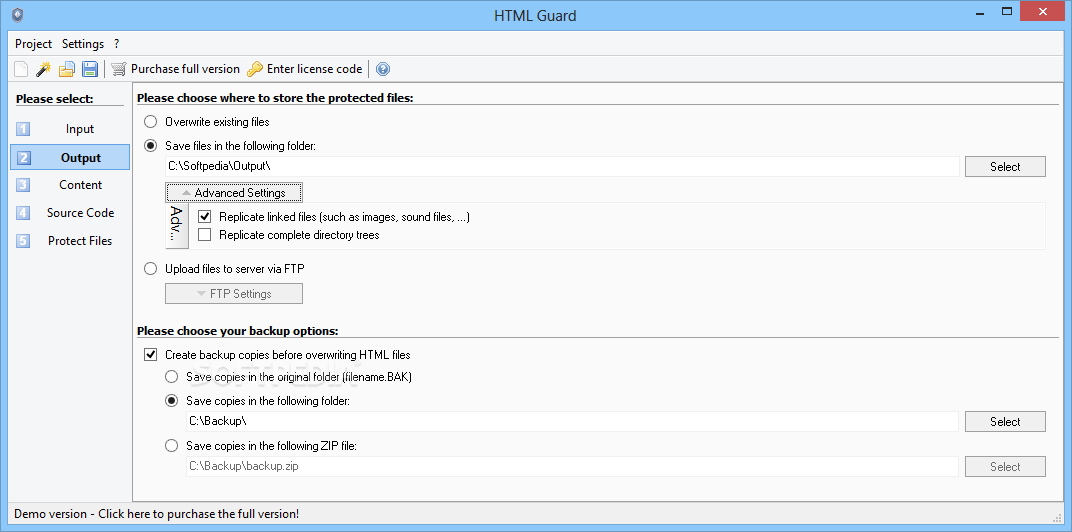The image size is (1072, 532).
Task: Uncheck Replicate linked files checkbox
Action: point(204,217)
